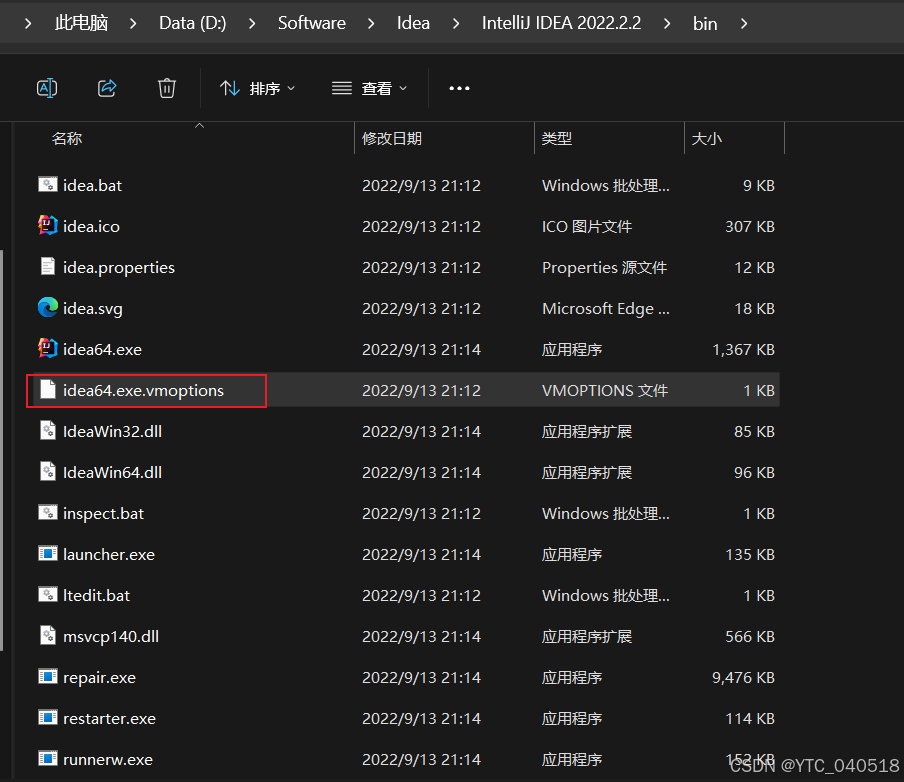Viewport: 904px width, 782px height.
Task: Click the idea64.exe.vmoptions file icon
Action: (48, 390)
